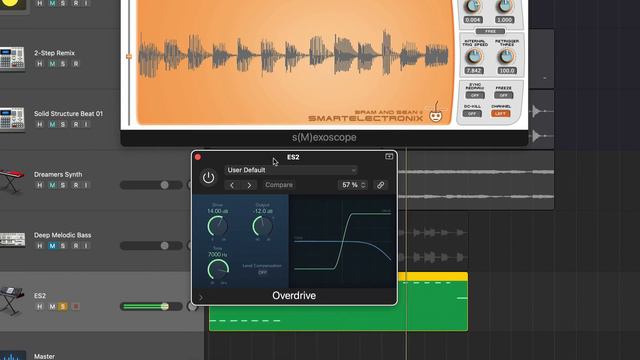Image resolution: width=640 pixels, height=360 pixels.
Task: Click the orange retrigger level handle in s(M)exoscope
Action: click(x=129, y=56)
